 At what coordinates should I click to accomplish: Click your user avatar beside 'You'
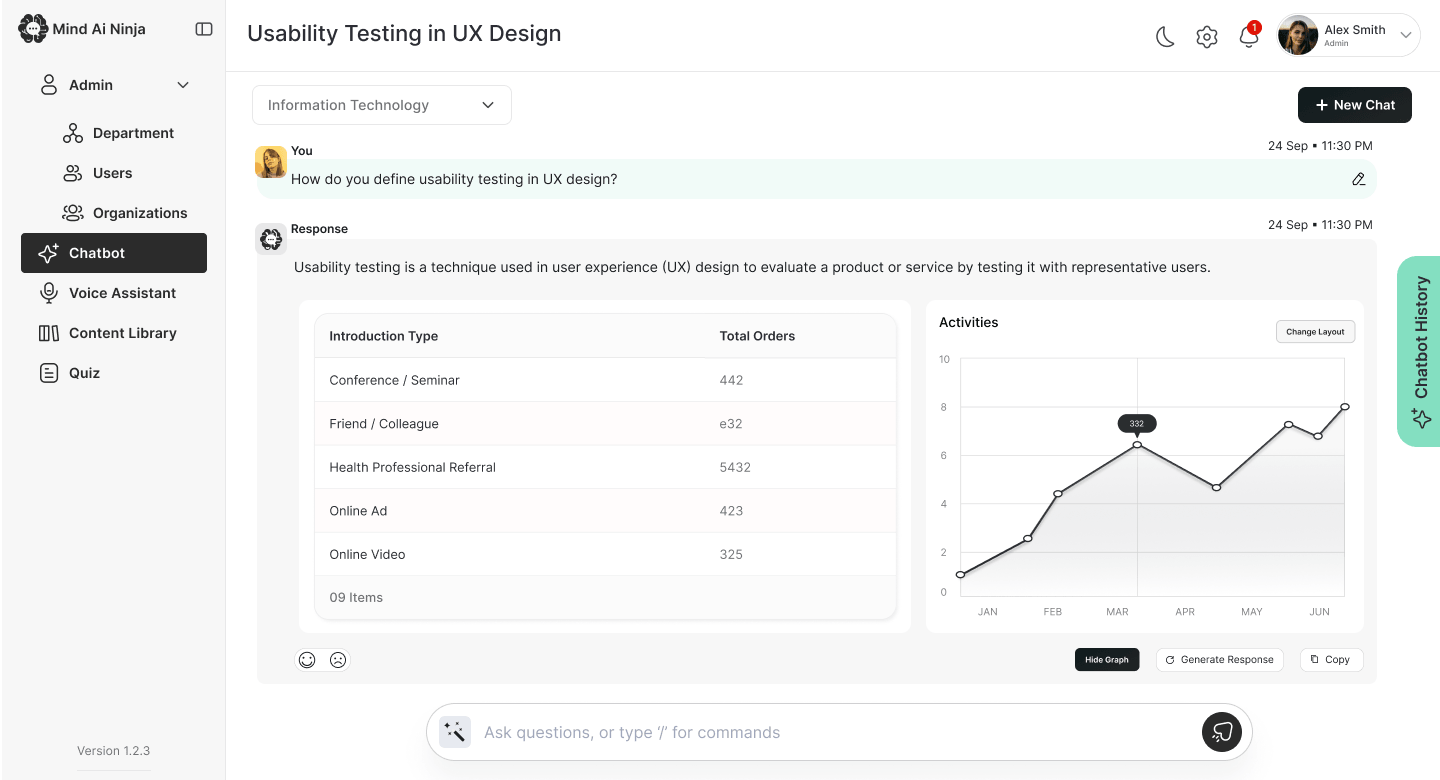pos(271,162)
